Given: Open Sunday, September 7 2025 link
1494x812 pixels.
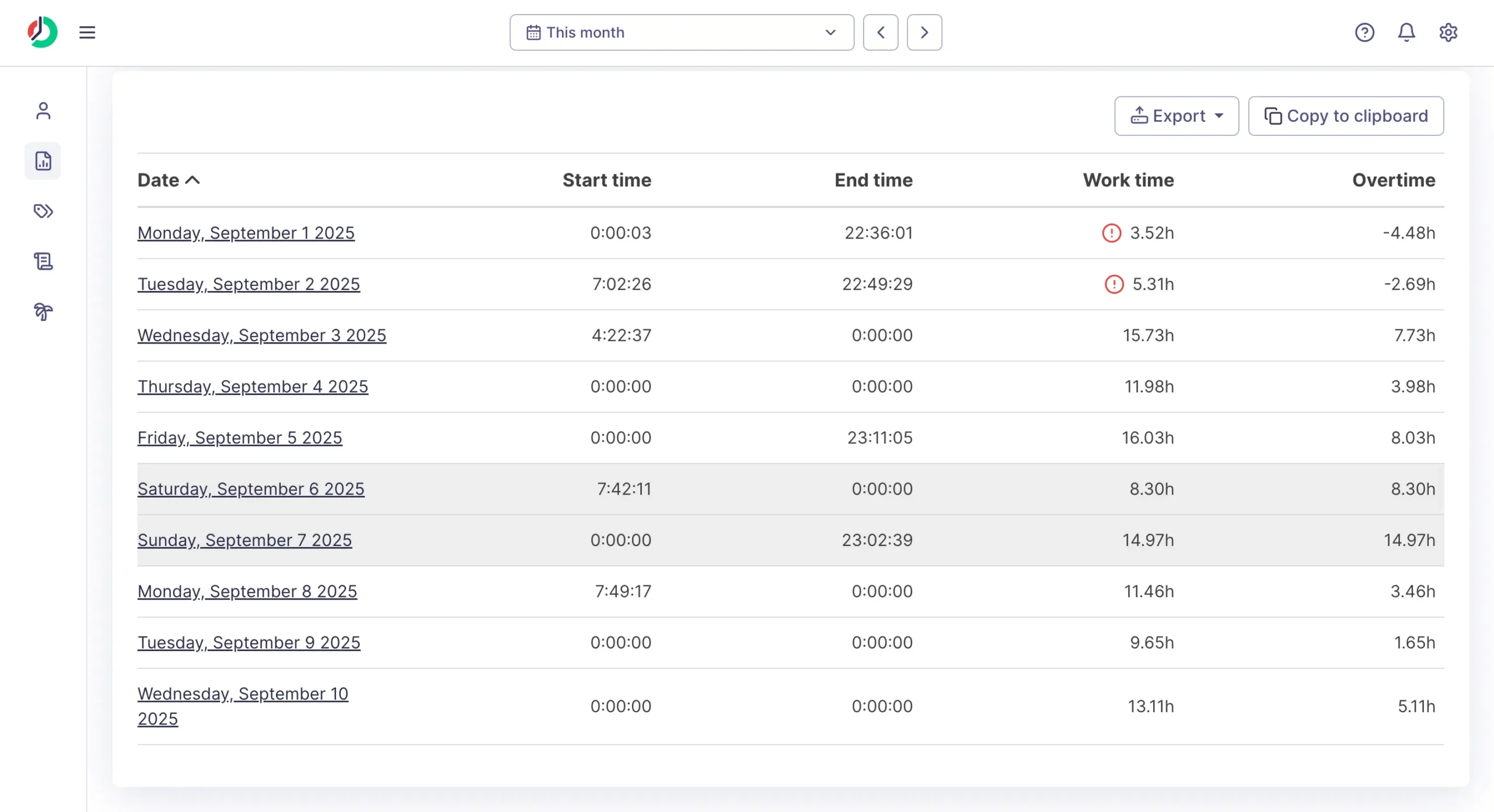Looking at the screenshot, I should (245, 540).
